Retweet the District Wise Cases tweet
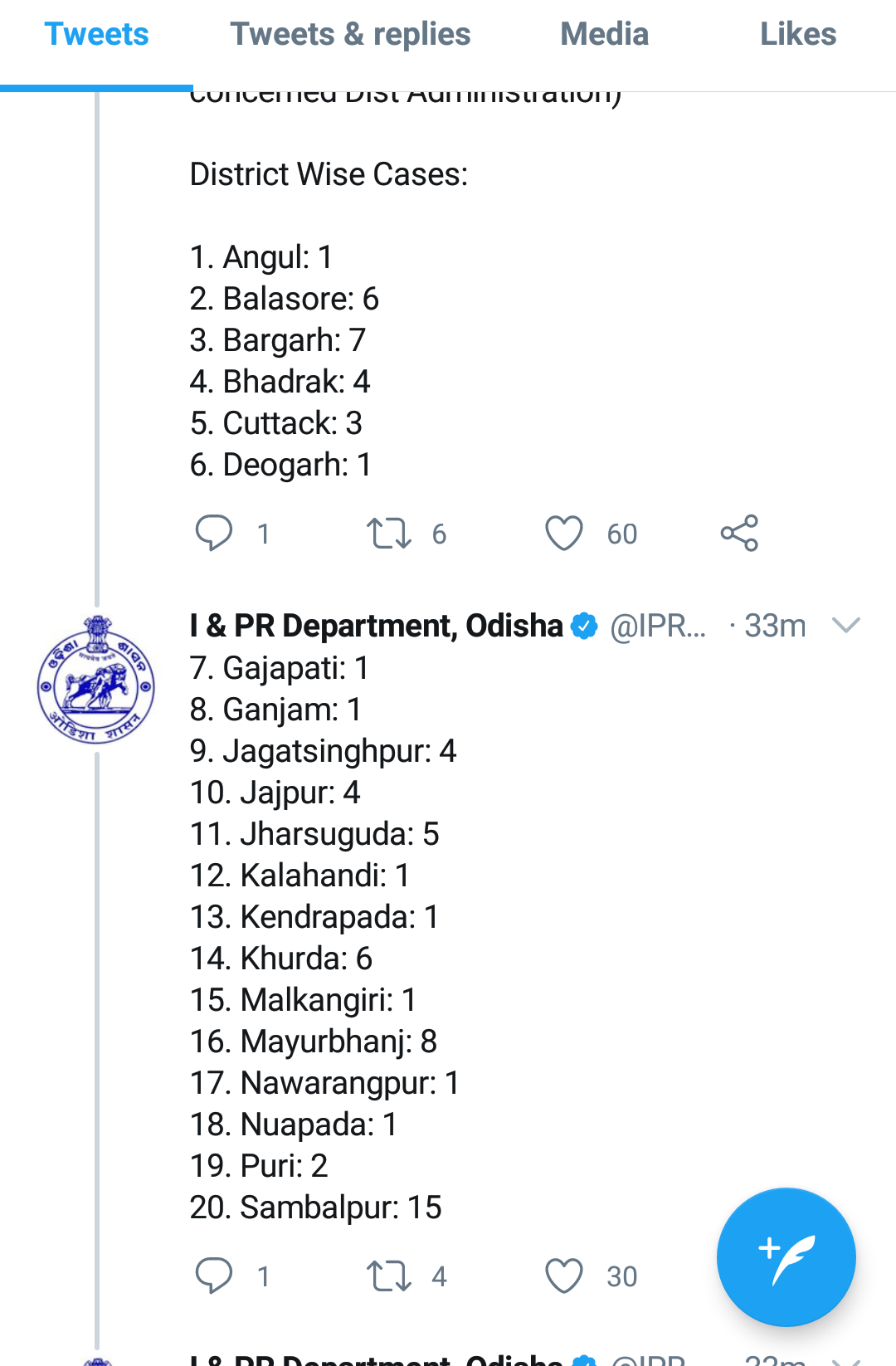Screen dimensions: 896x1366 point(388,533)
